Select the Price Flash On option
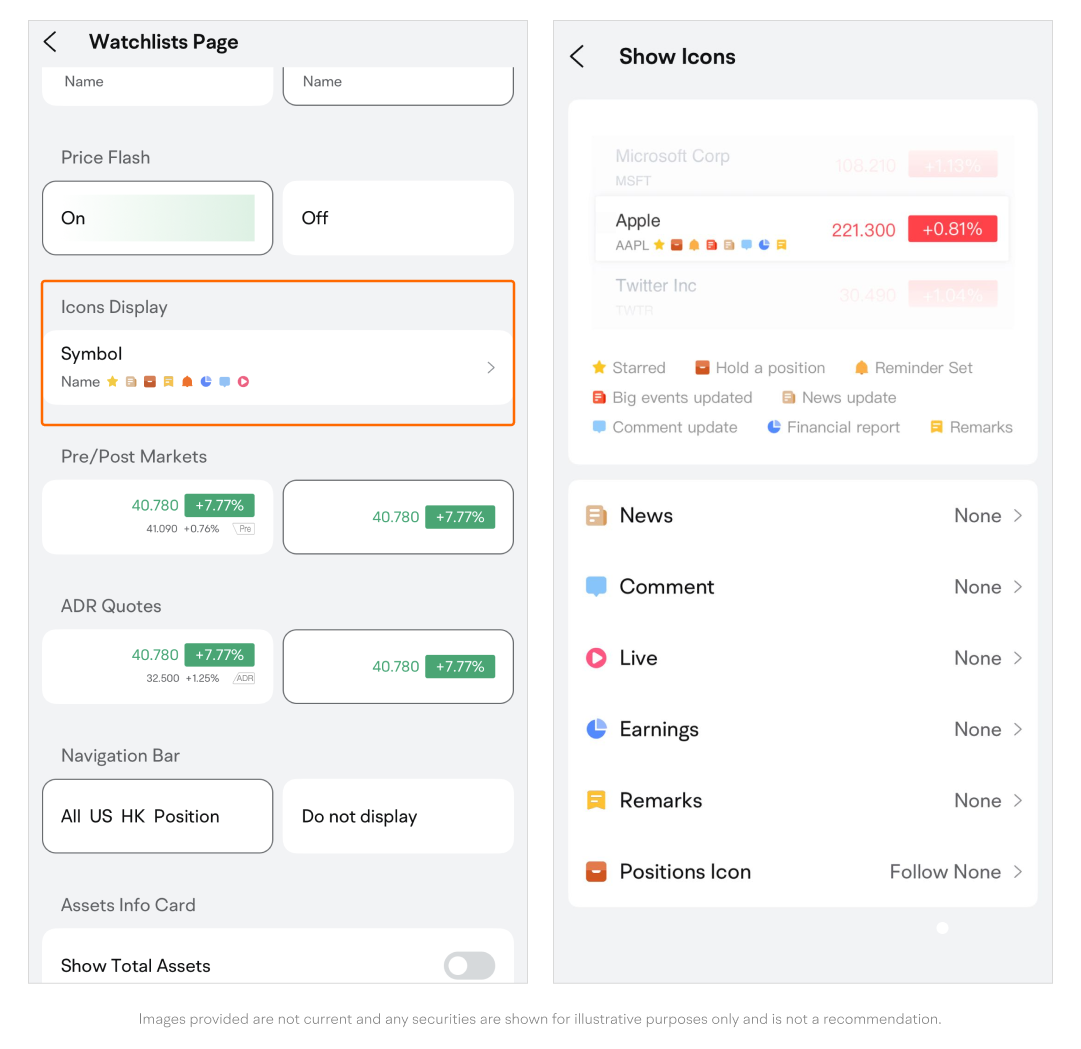 point(157,218)
